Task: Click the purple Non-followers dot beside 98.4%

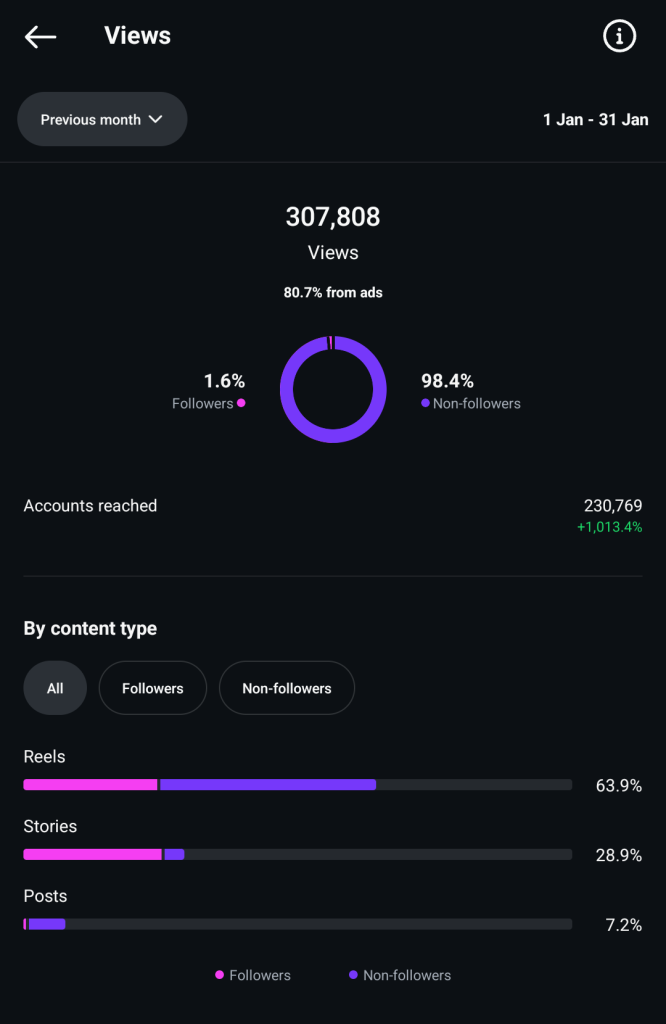Action: 425,403
